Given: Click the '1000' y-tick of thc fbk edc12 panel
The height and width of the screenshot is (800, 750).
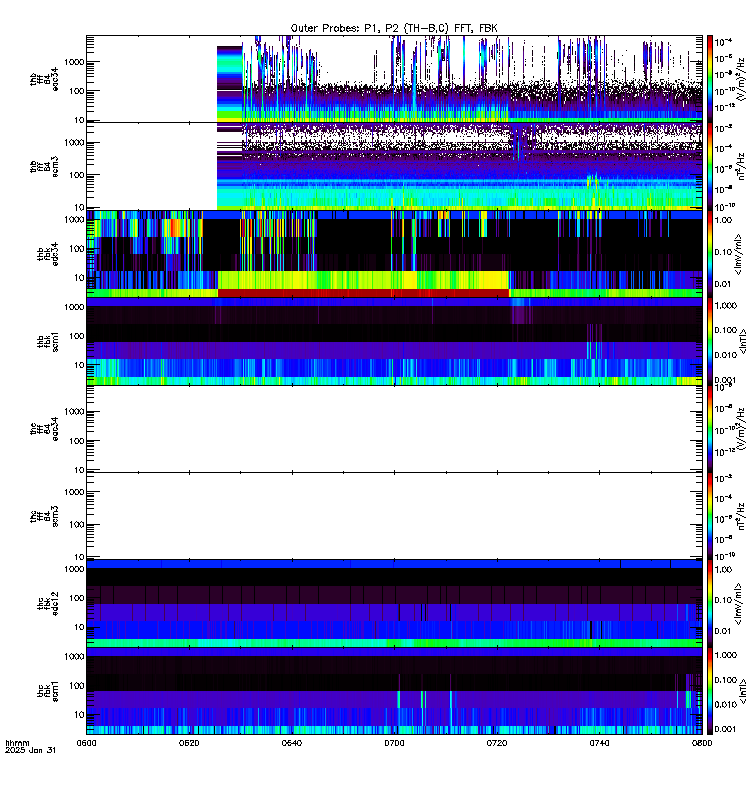Looking at the screenshot, I should 74,569.
